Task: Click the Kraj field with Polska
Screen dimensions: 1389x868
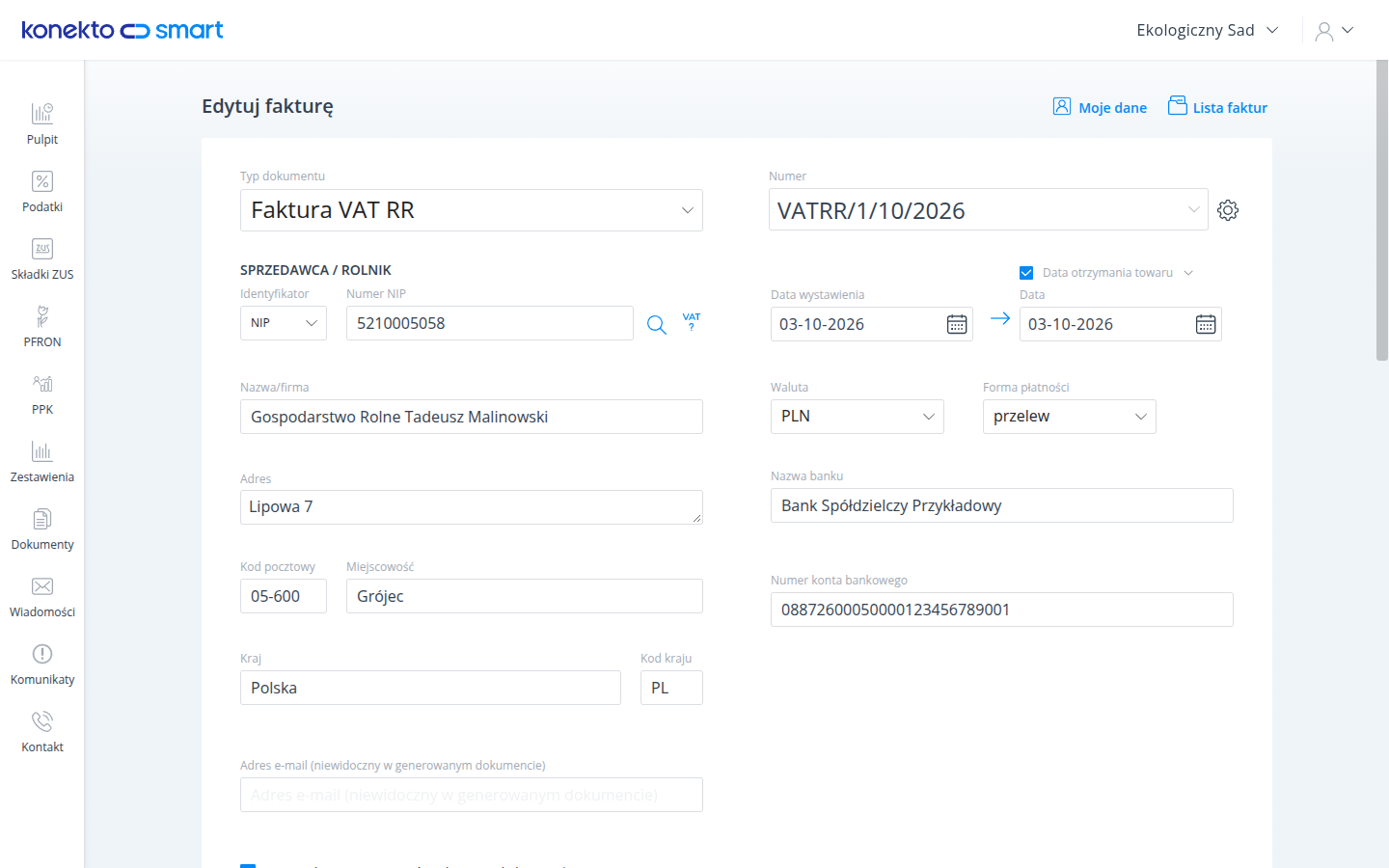Action: [430, 688]
